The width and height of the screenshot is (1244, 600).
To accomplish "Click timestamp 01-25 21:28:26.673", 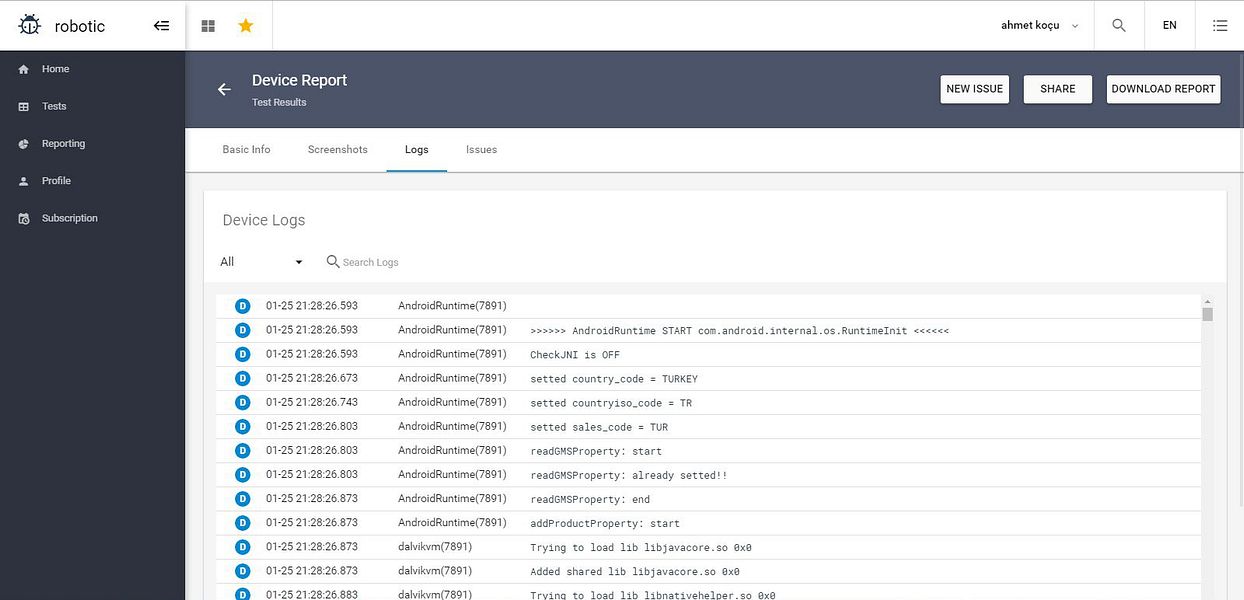I will pyautogui.click(x=312, y=378).
